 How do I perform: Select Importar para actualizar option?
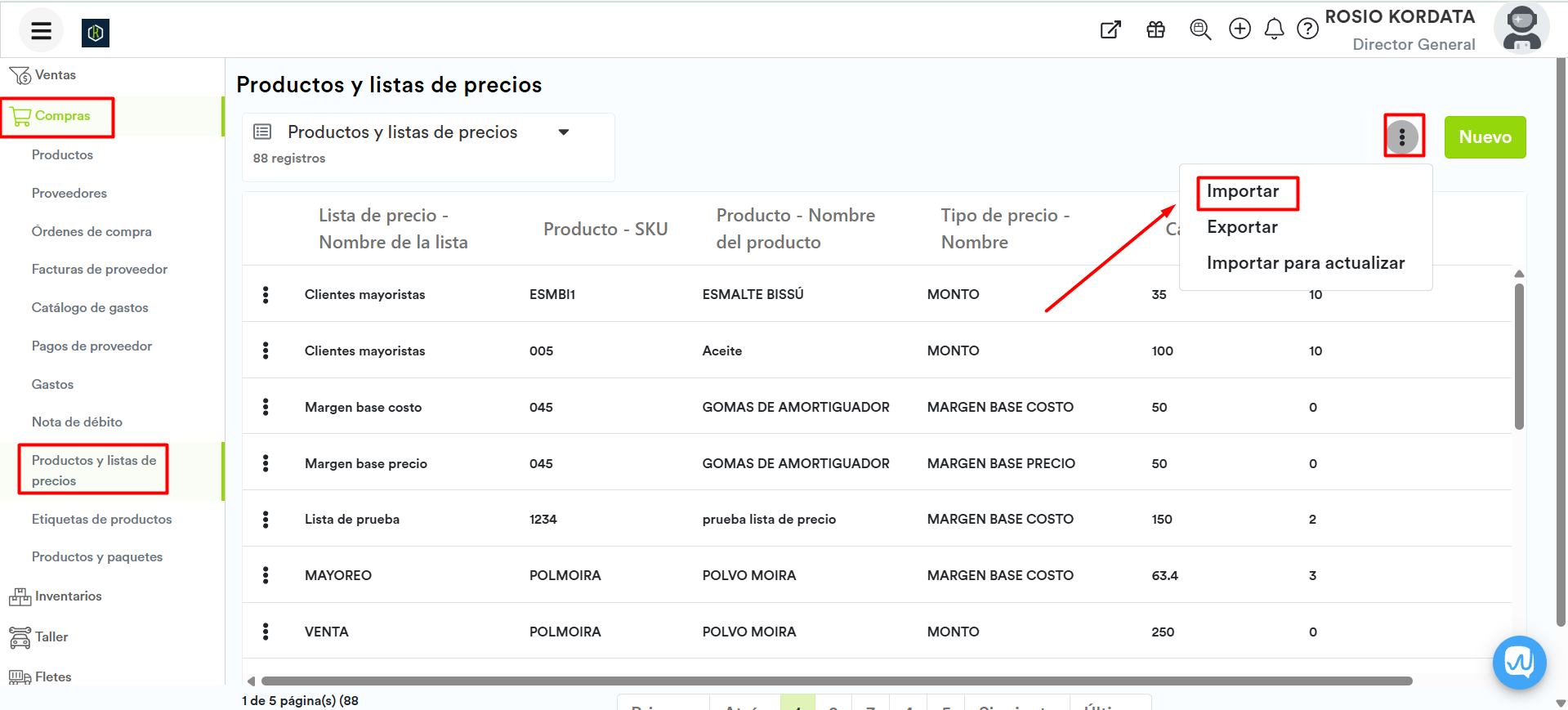(1305, 263)
